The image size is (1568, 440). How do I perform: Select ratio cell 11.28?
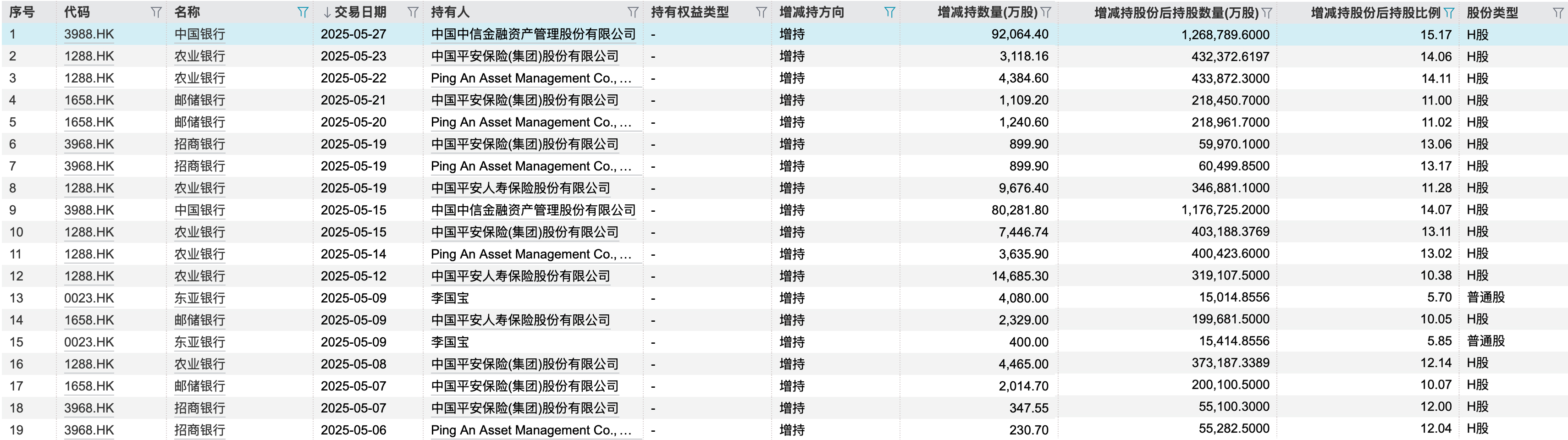click(1436, 187)
